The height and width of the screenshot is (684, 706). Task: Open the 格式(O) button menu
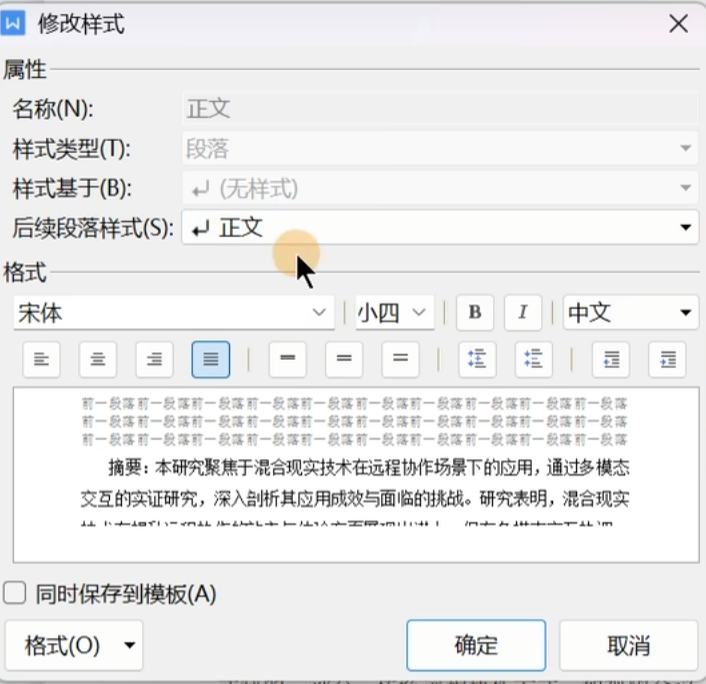tap(74, 645)
